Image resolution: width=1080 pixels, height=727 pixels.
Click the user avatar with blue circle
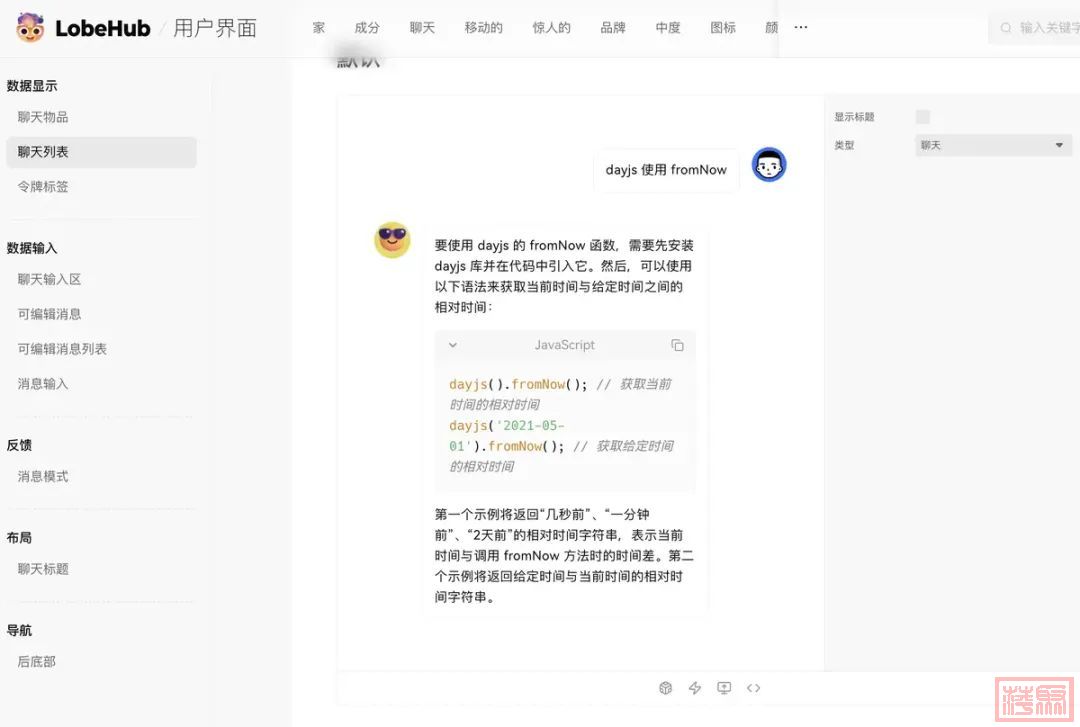point(769,165)
